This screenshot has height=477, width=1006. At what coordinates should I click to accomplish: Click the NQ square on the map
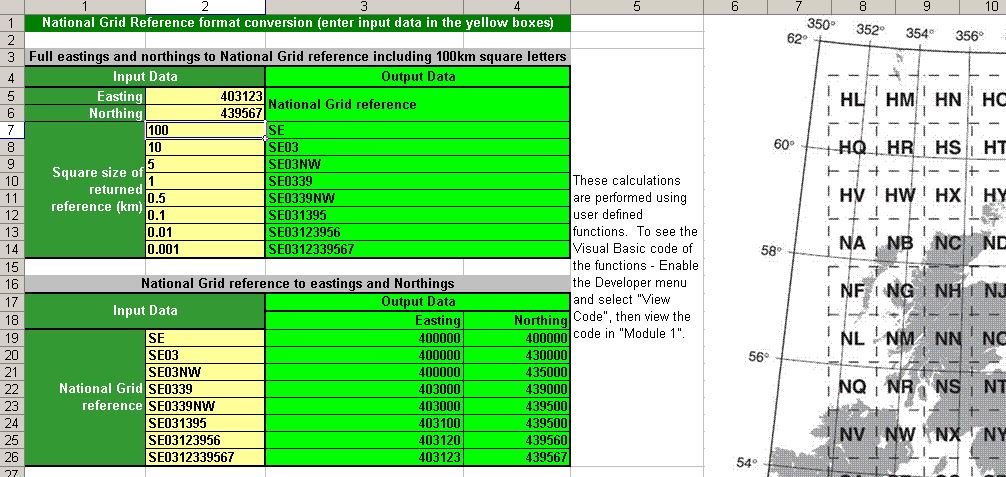(x=853, y=386)
